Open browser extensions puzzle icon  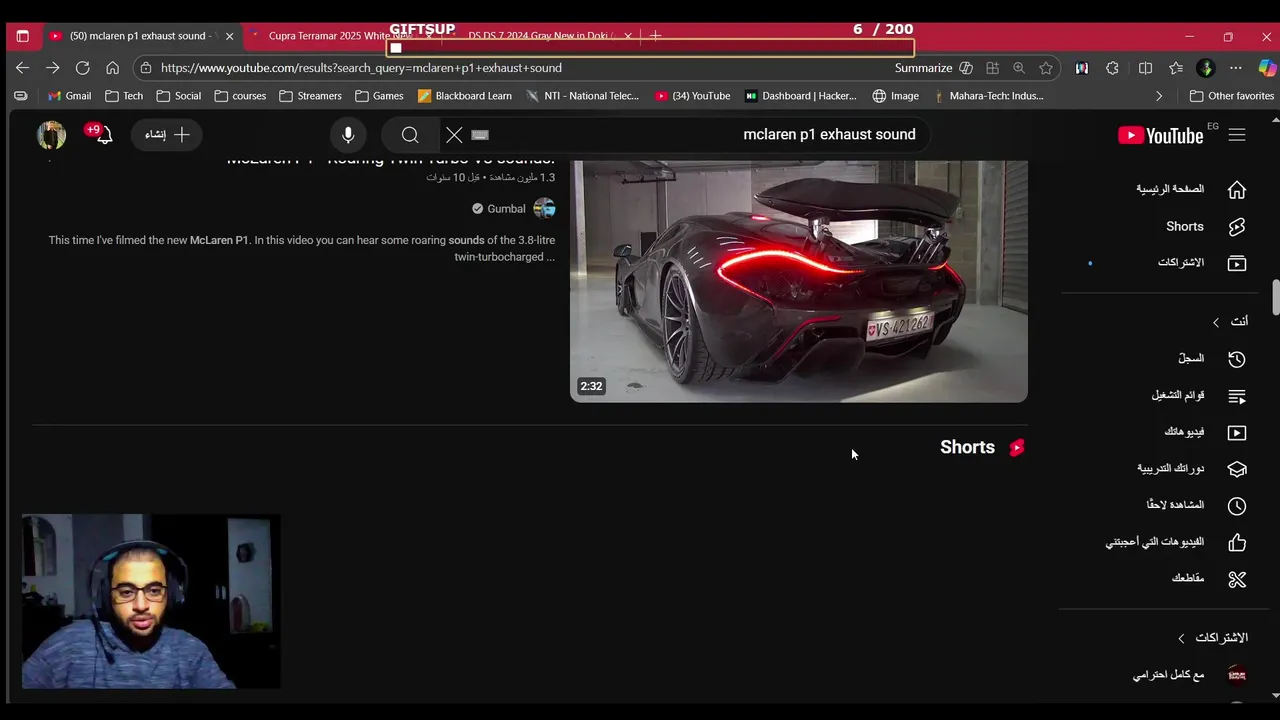point(1112,68)
